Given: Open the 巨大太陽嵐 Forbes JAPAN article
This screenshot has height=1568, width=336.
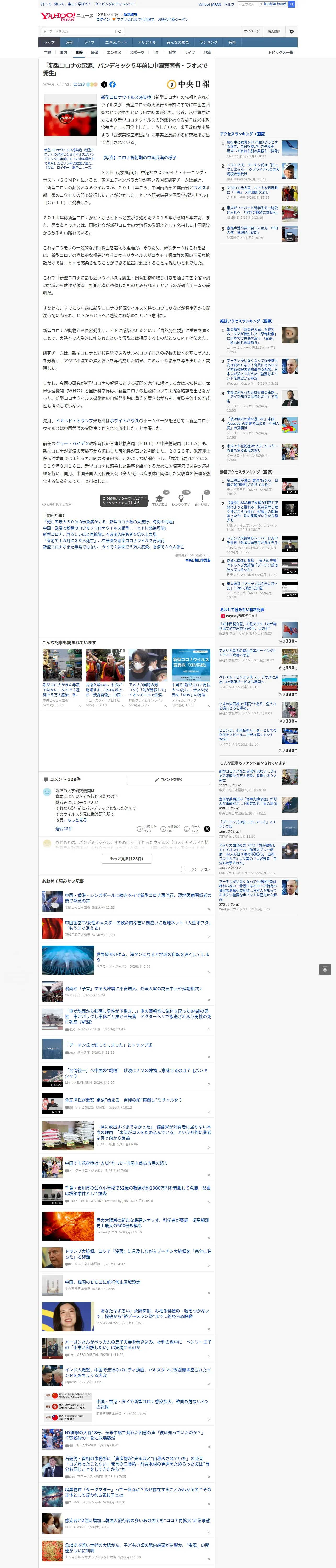Looking at the screenshot, I should [x=153, y=1223].
